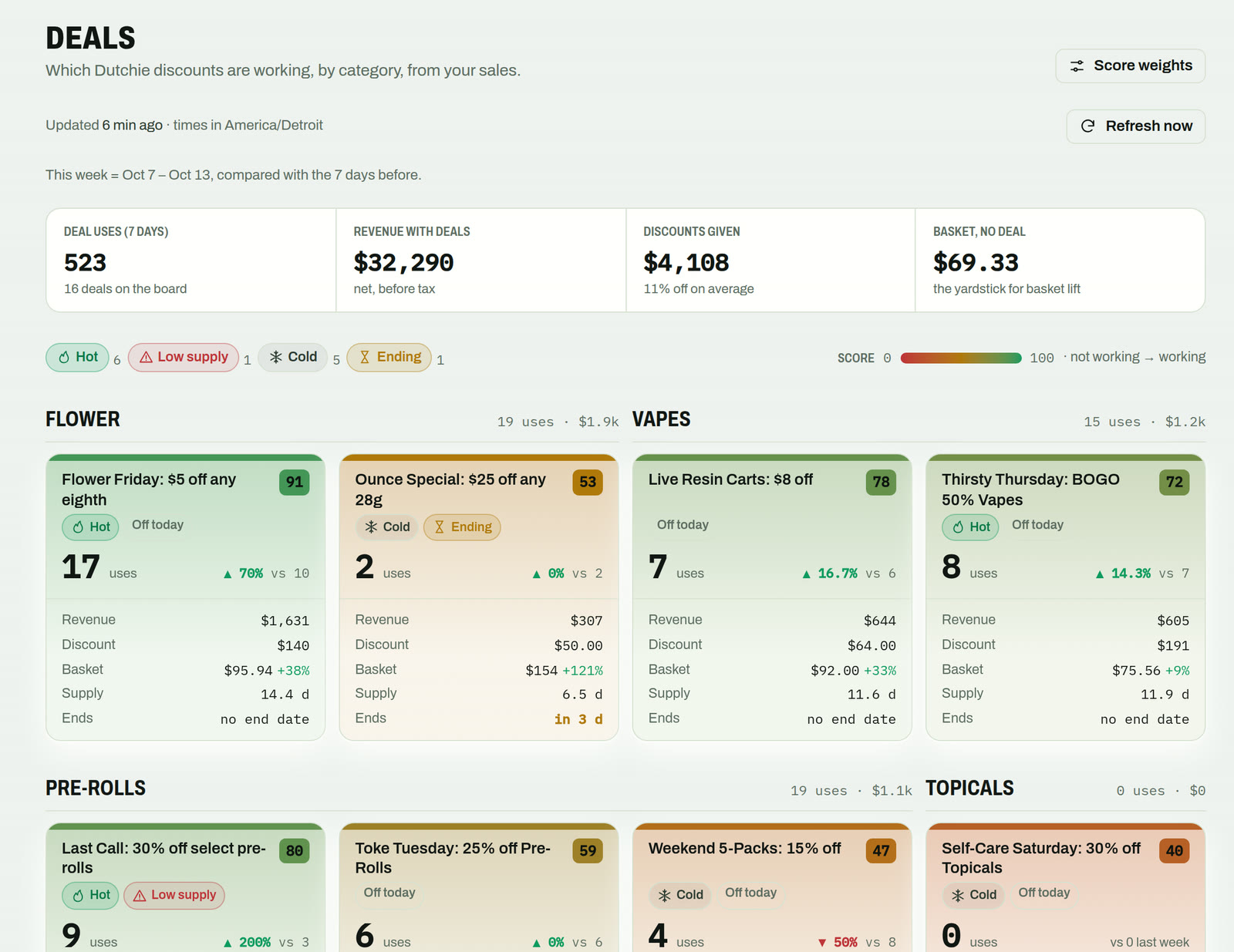
Task: Click the score gradient color bar
Action: 961,358
